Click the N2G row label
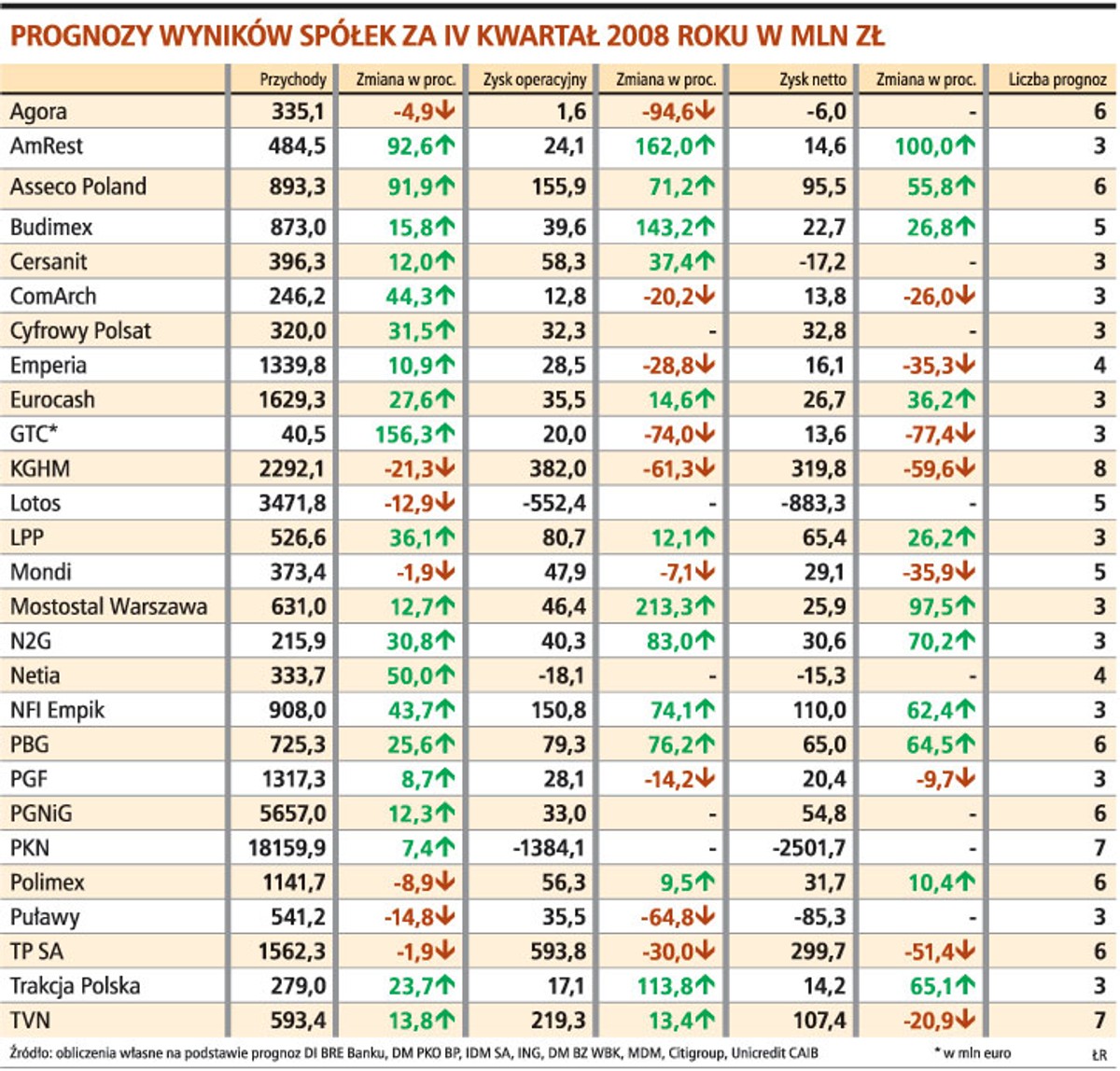 tap(29, 642)
